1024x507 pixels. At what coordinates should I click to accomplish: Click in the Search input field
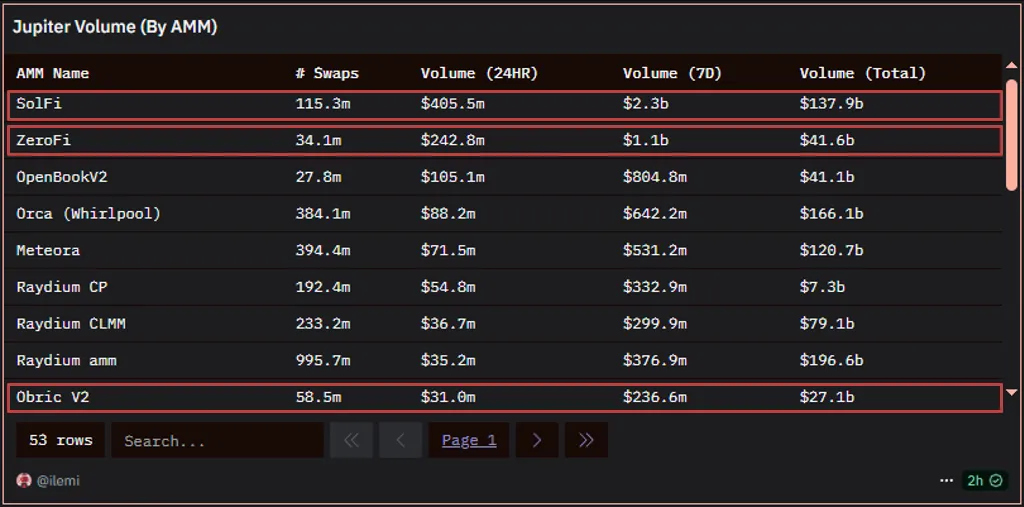click(x=216, y=440)
